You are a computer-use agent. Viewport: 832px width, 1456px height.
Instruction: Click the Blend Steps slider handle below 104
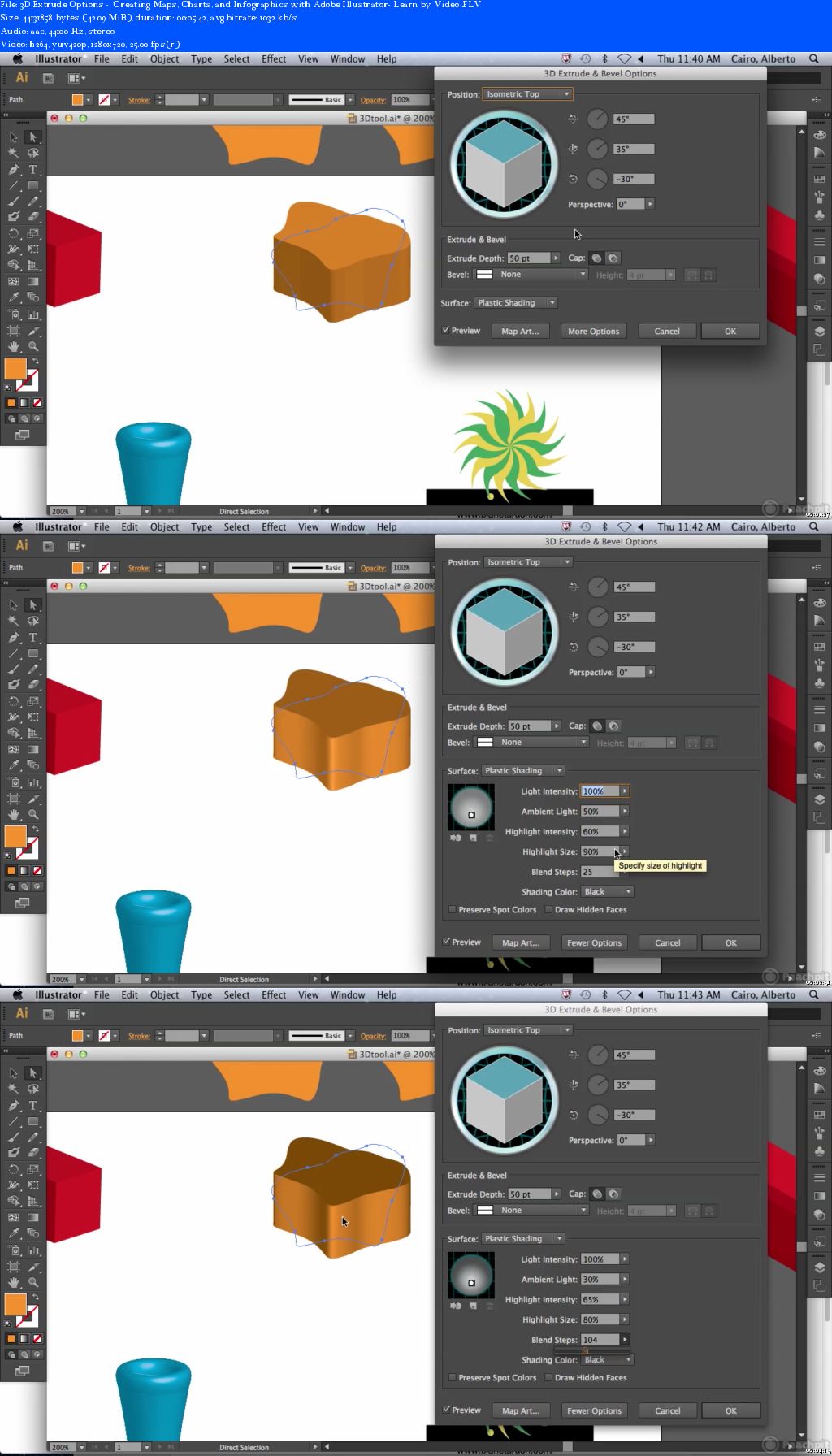(585, 1350)
